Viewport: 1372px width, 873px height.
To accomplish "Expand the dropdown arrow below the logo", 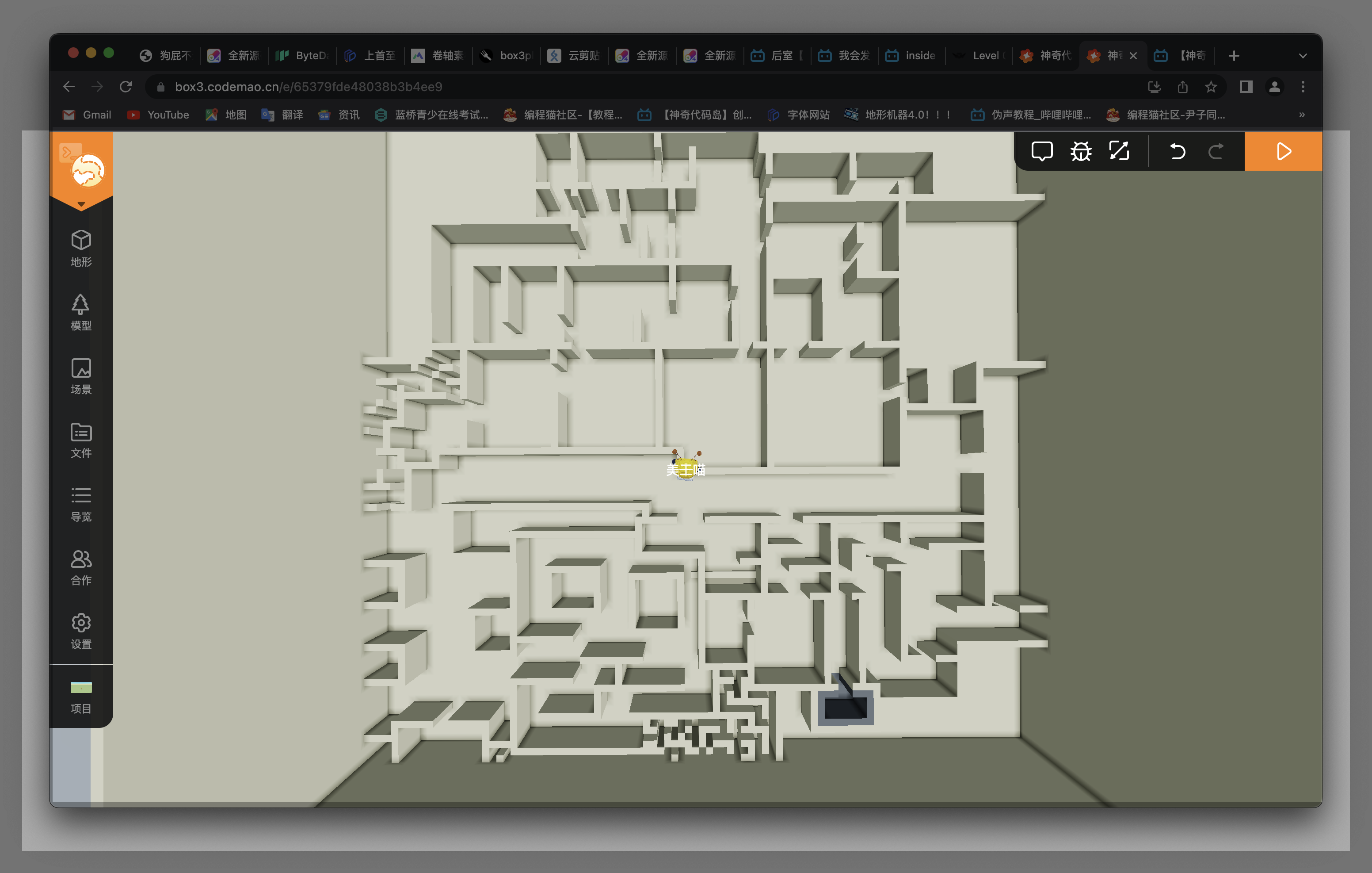I will tap(81, 204).
